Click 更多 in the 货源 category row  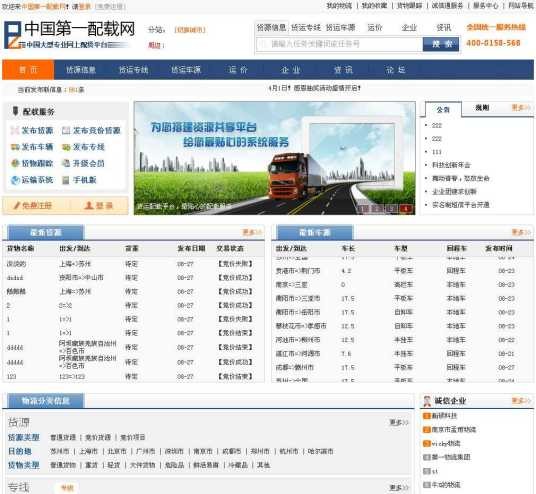pyautogui.click(x=399, y=422)
